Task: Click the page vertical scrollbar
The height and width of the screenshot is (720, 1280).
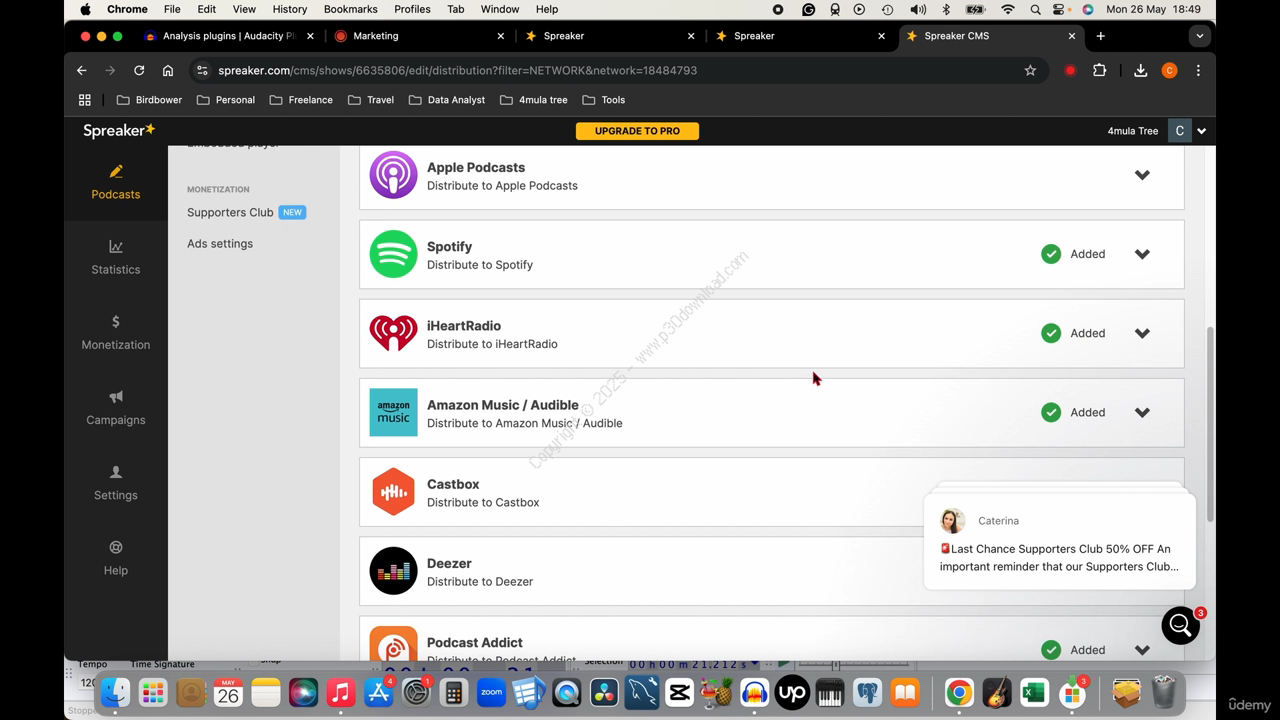Action: (1210, 423)
